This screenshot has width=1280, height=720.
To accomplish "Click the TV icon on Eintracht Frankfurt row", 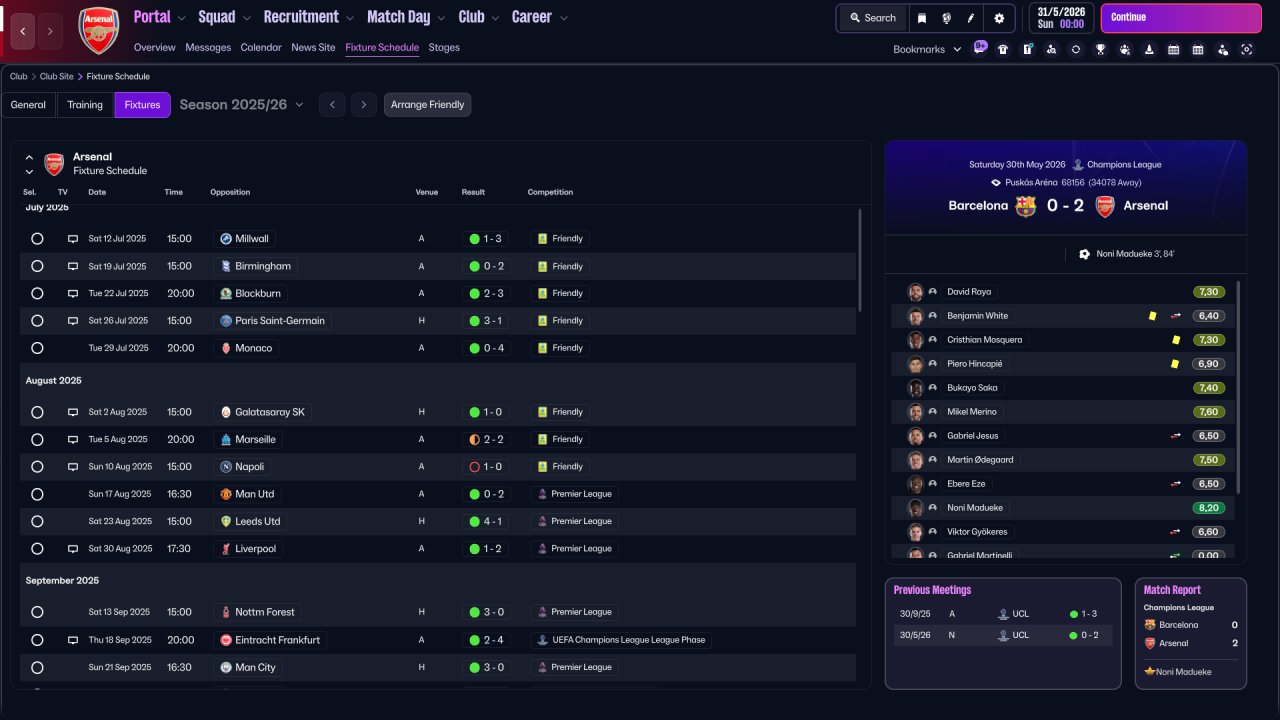I will pyautogui.click(x=72, y=640).
